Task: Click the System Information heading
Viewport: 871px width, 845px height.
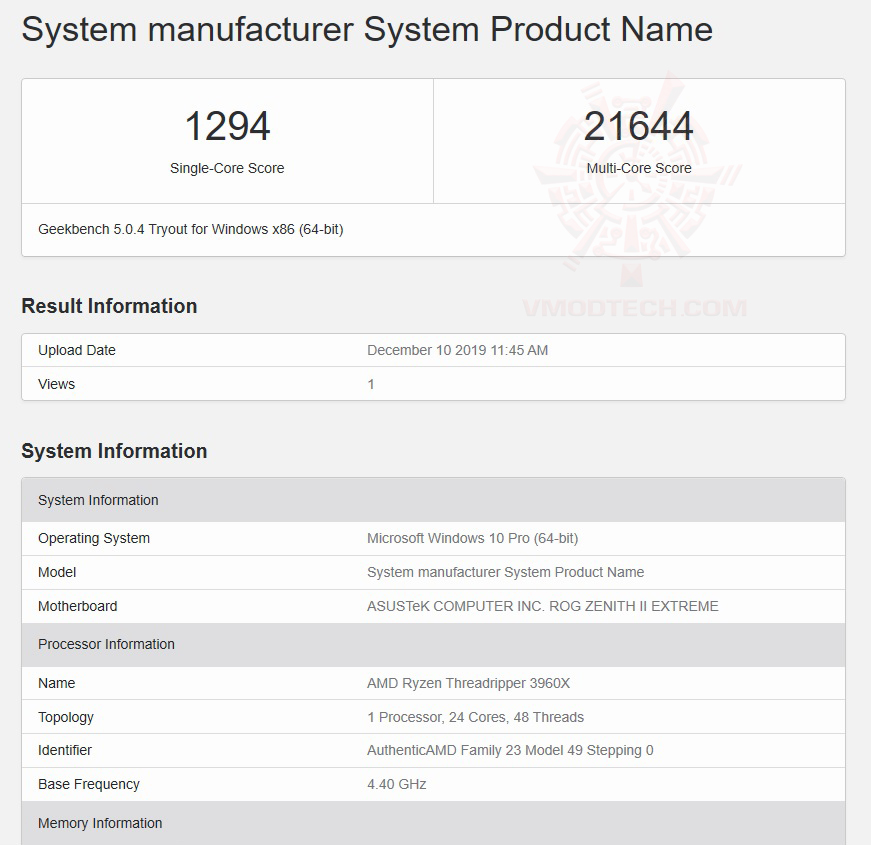Action: 114,451
